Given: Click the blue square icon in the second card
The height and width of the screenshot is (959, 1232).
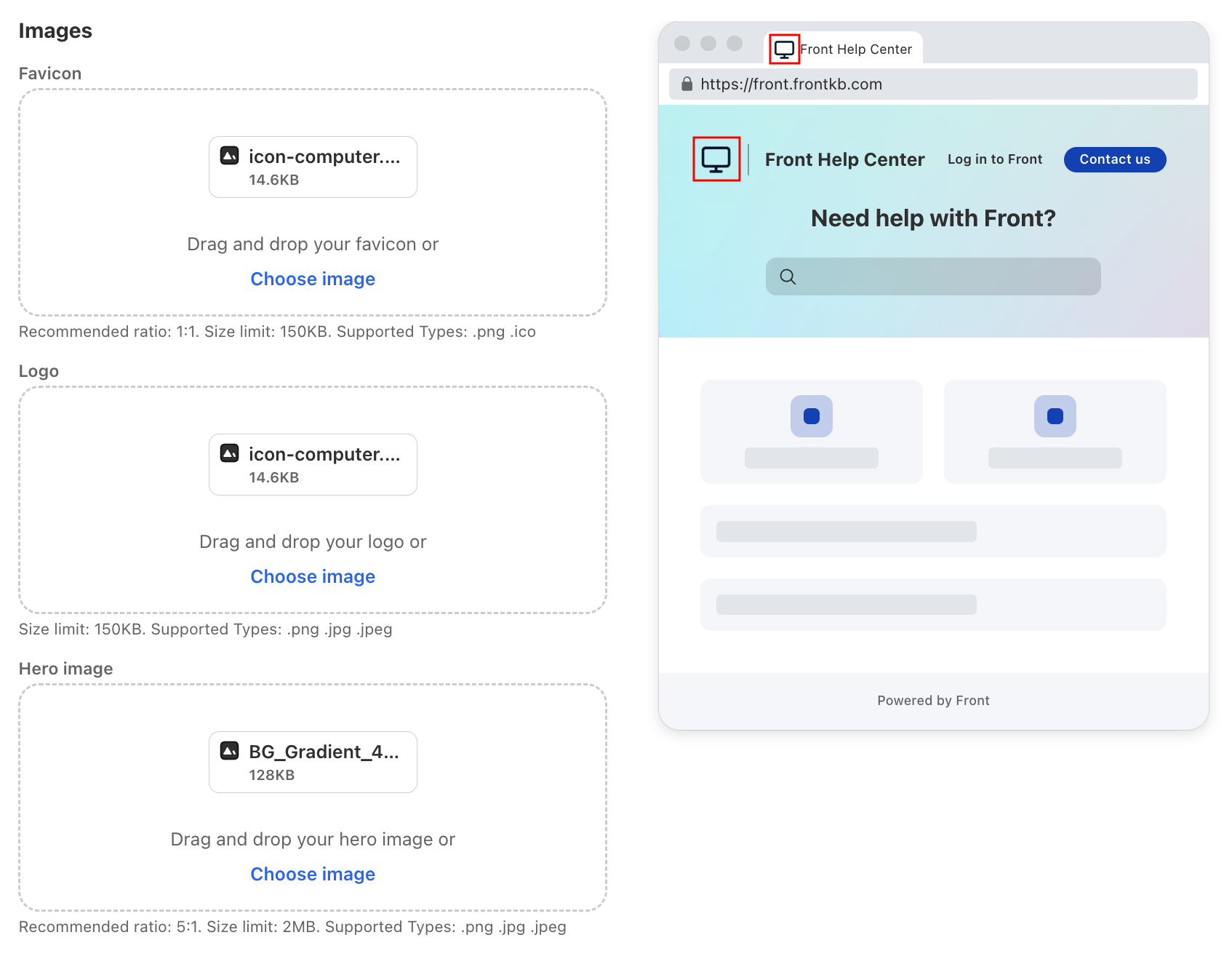Looking at the screenshot, I should [1055, 416].
